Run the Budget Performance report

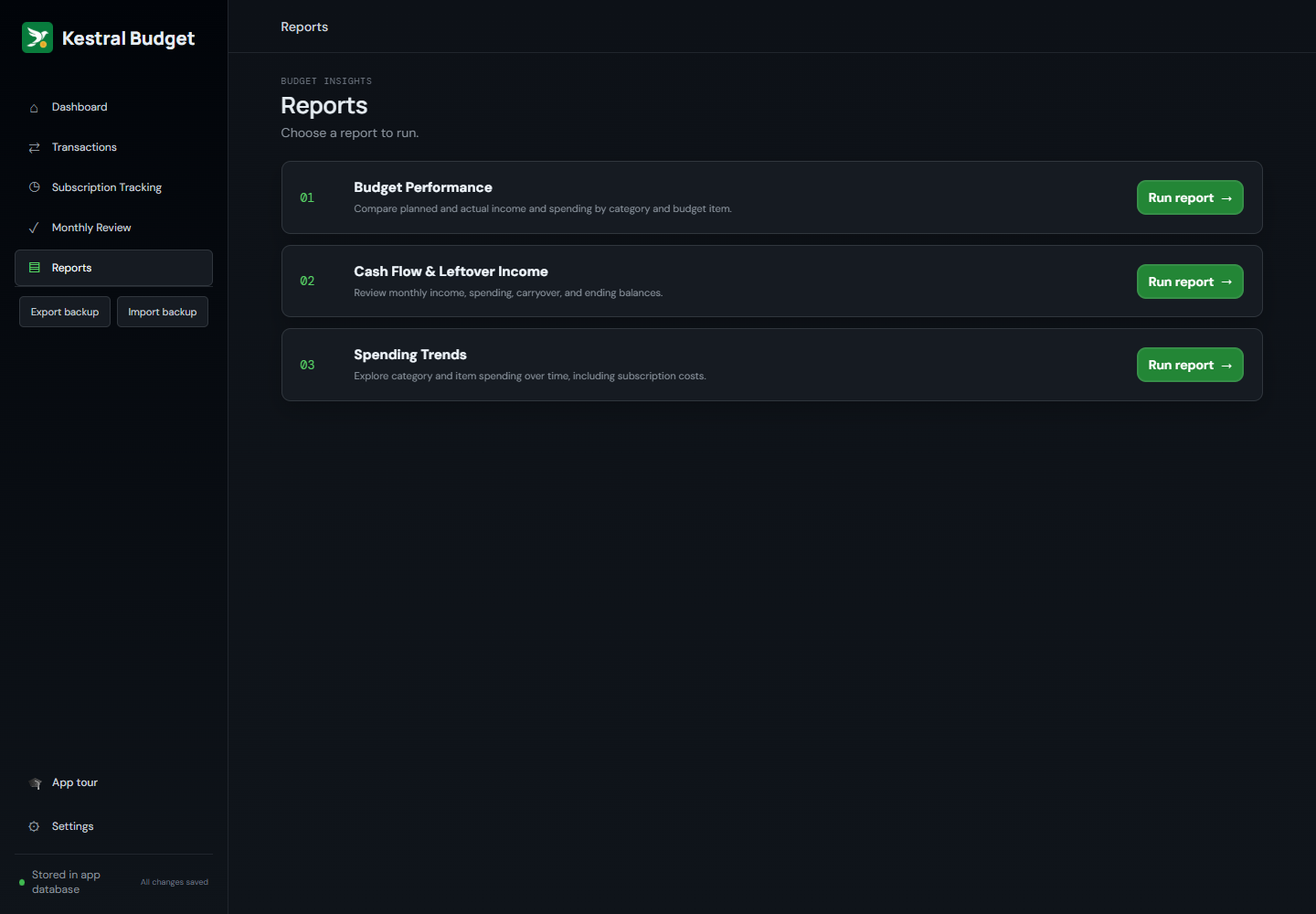point(1190,197)
